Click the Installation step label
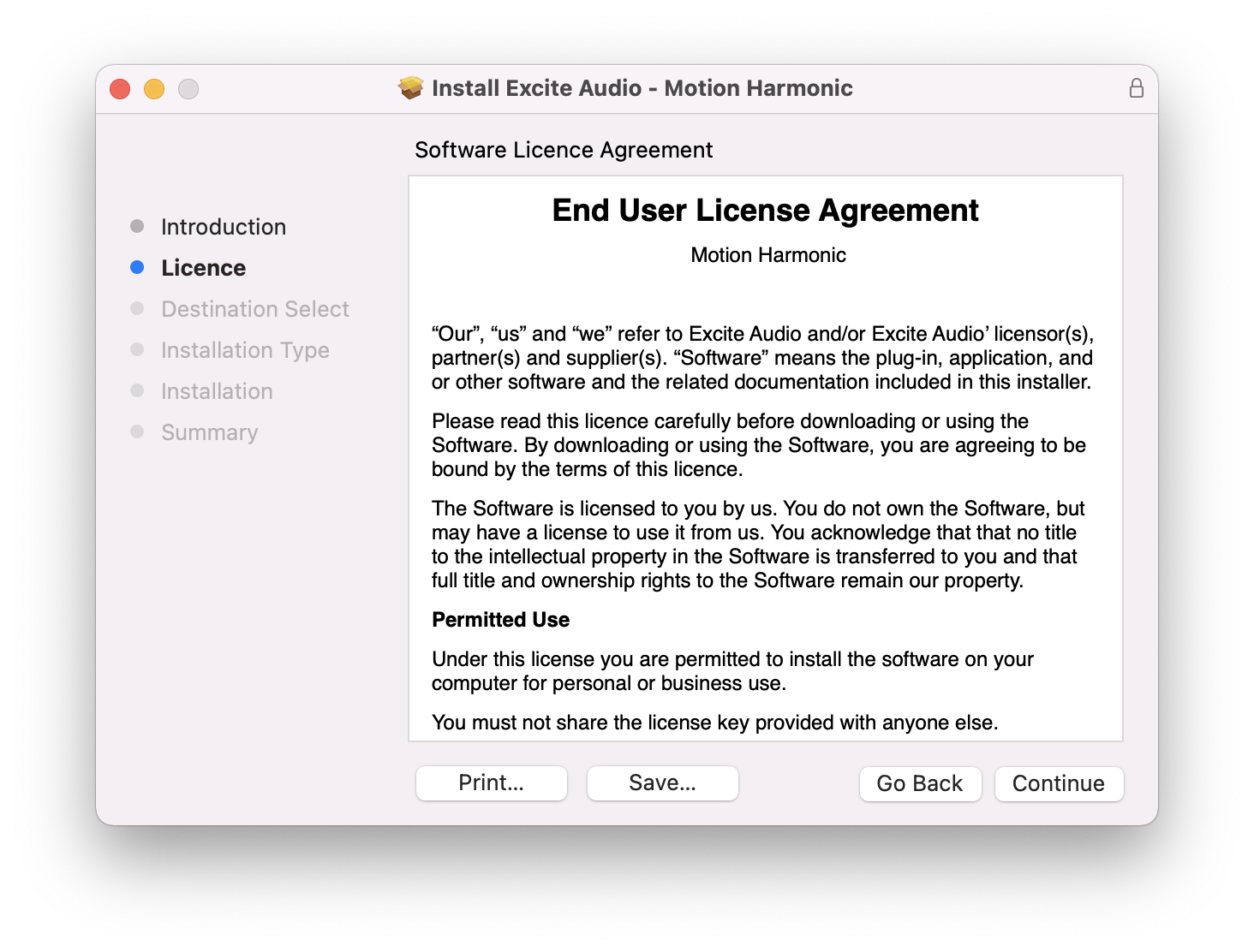The width and height of the screenshot is (1254, 952). 217,391
